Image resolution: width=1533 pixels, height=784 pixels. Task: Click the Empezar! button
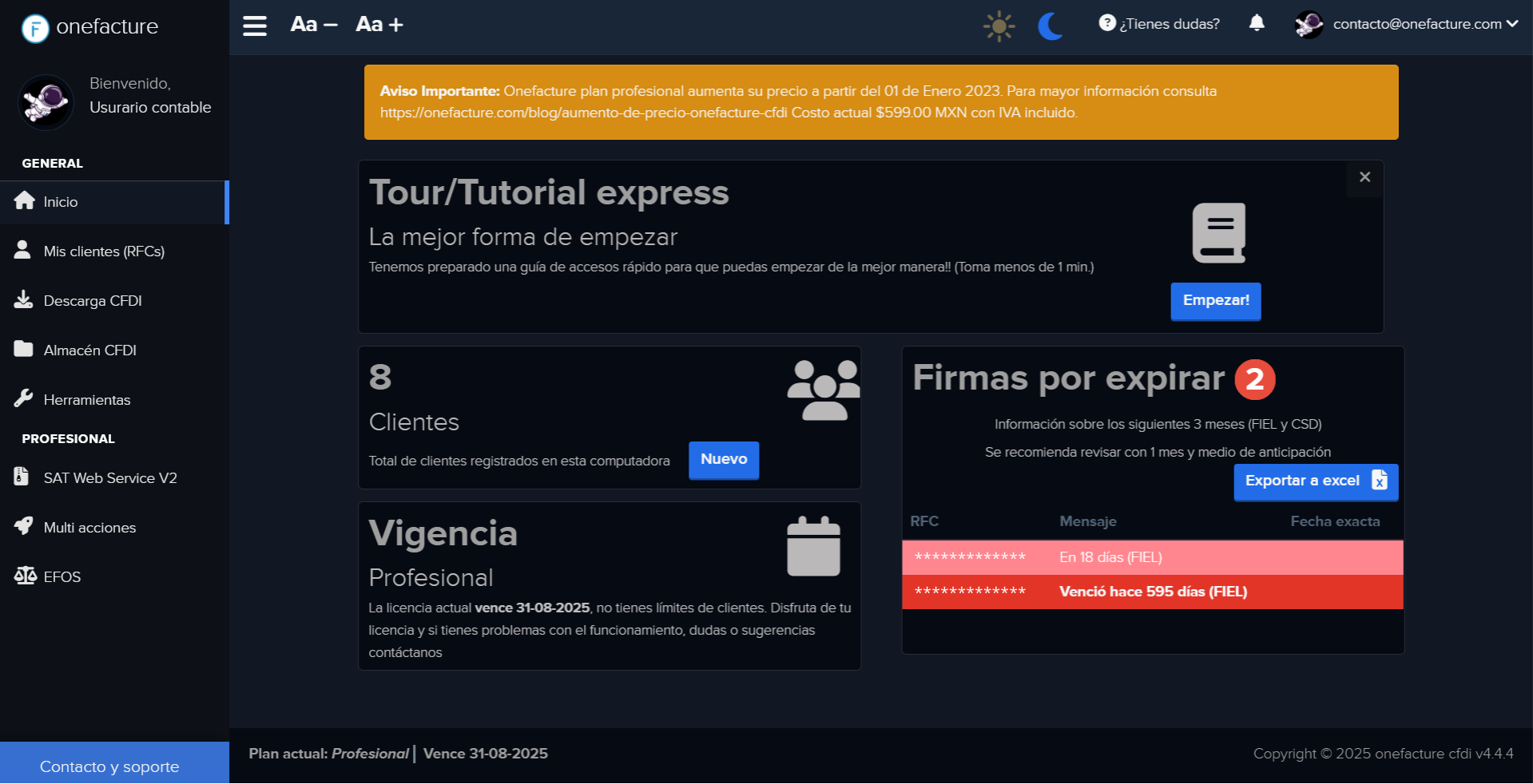click(x=1216, y=301)
